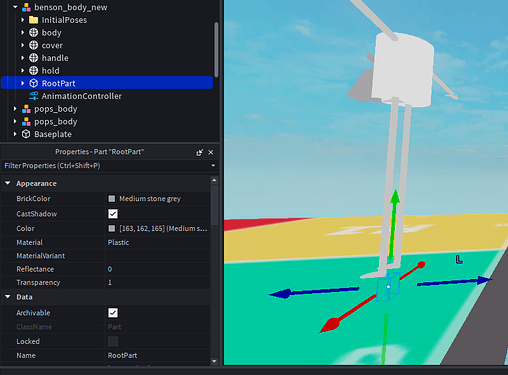
Task: Click the properties scrollbar up arrow
Action: (214, 180)
